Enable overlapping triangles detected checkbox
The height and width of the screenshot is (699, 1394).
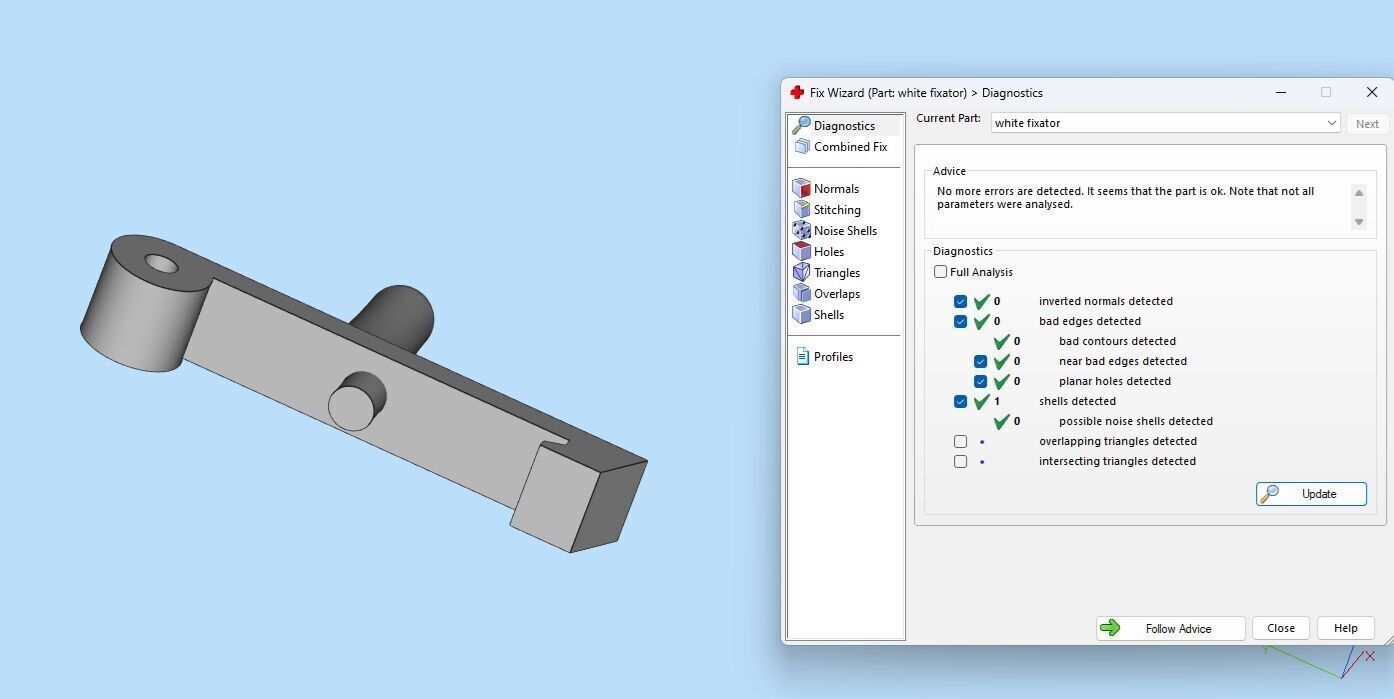pyautogui.click(x=960, y=441)
